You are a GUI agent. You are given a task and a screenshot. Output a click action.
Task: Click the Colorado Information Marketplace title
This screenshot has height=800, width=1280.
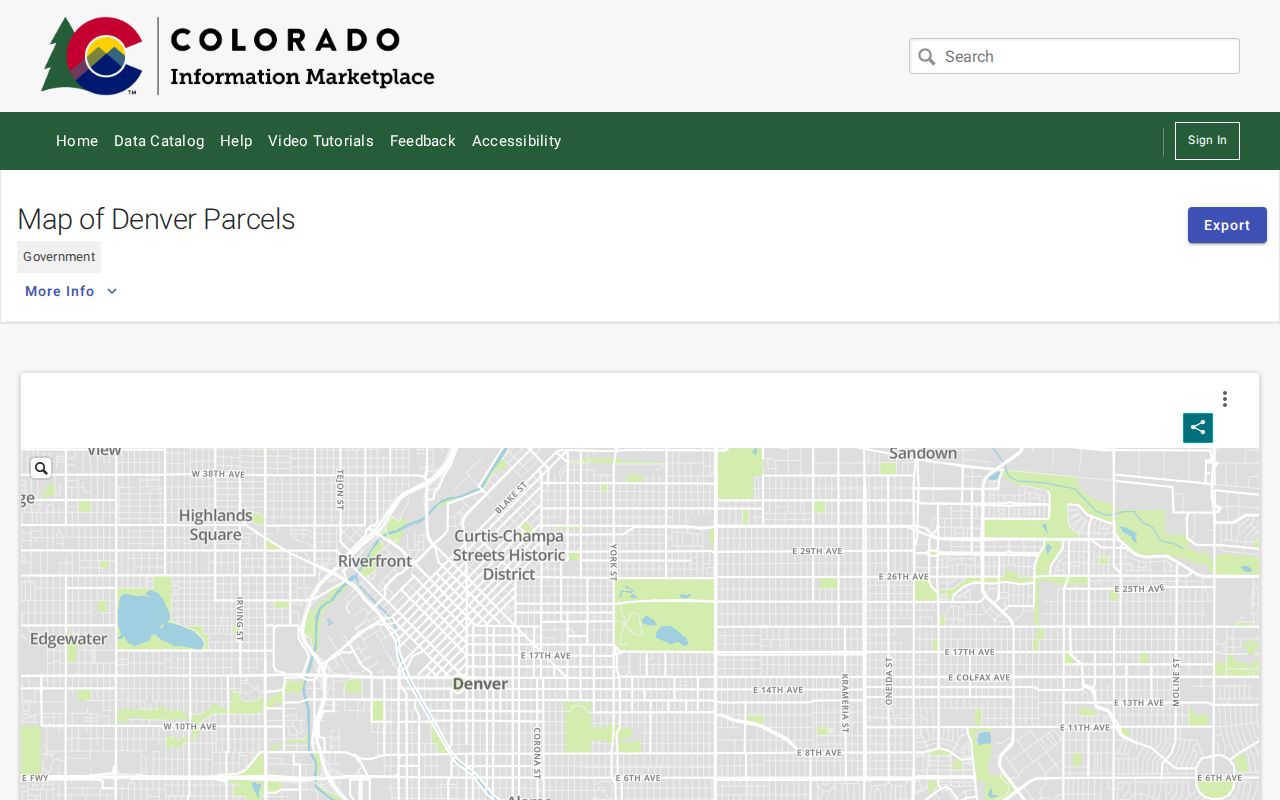[x=302, y=57]
